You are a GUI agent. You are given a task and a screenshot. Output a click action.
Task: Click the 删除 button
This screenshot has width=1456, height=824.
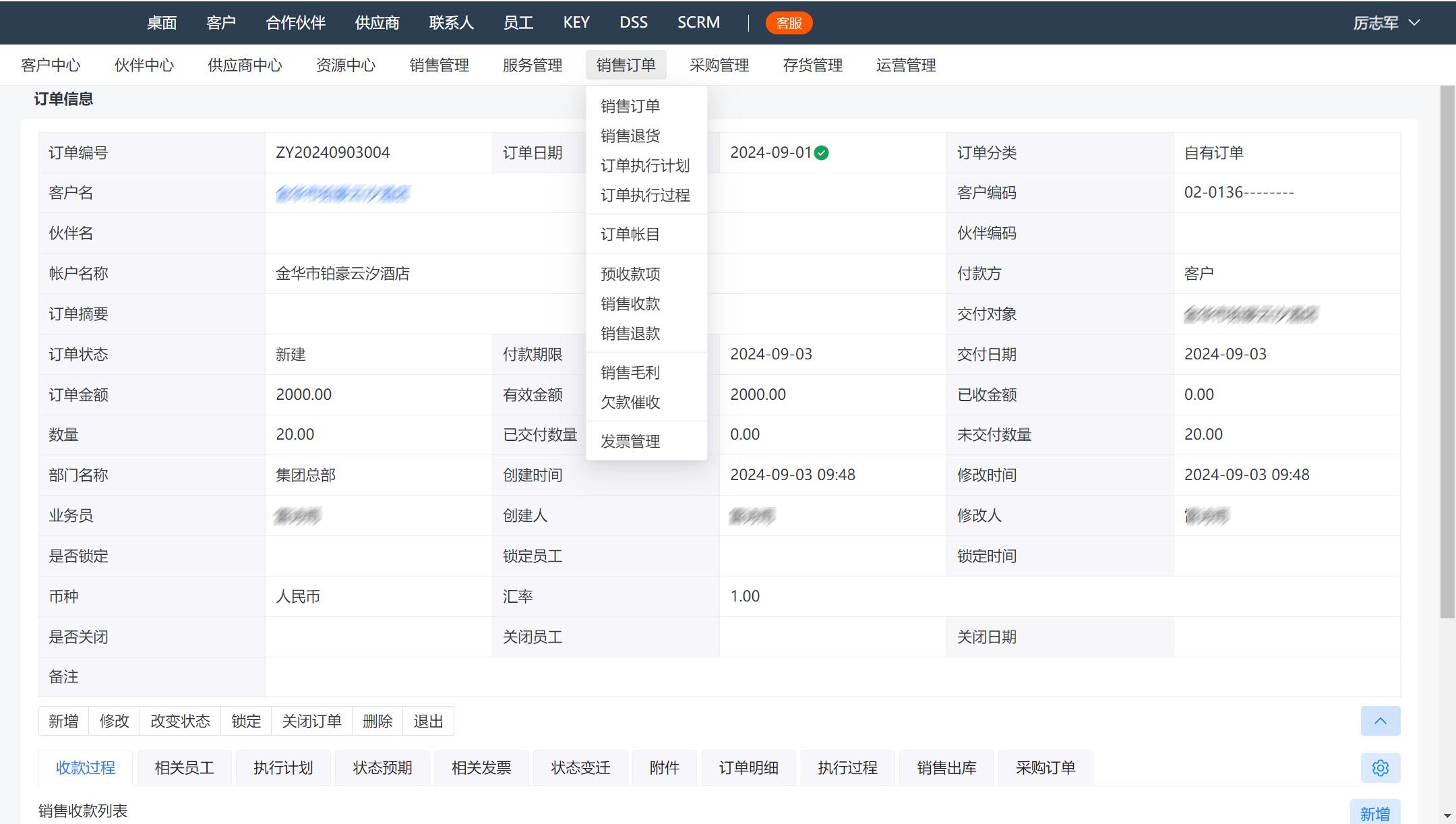click(377, 722)
